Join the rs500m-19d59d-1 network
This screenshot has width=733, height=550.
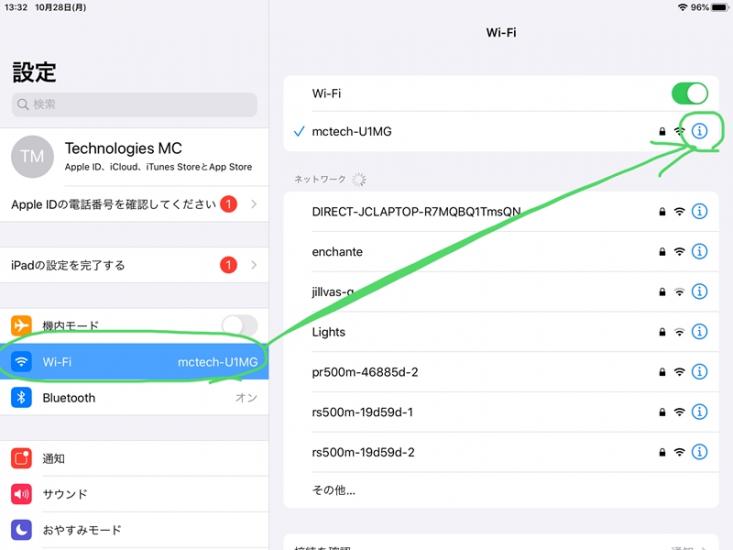tap(501, 412)
